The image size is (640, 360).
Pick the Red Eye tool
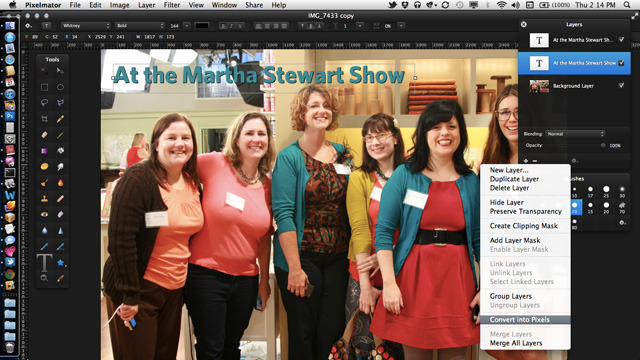click(44, 214)
